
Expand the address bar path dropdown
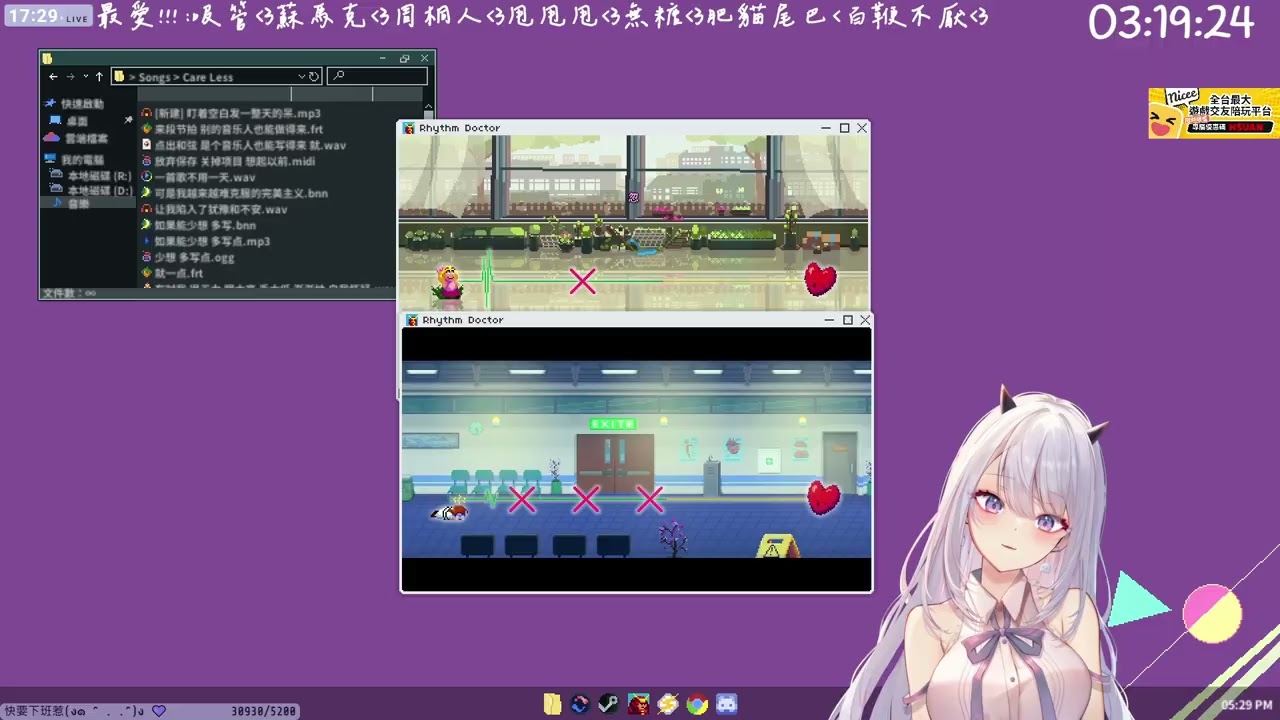coord(301,77)
